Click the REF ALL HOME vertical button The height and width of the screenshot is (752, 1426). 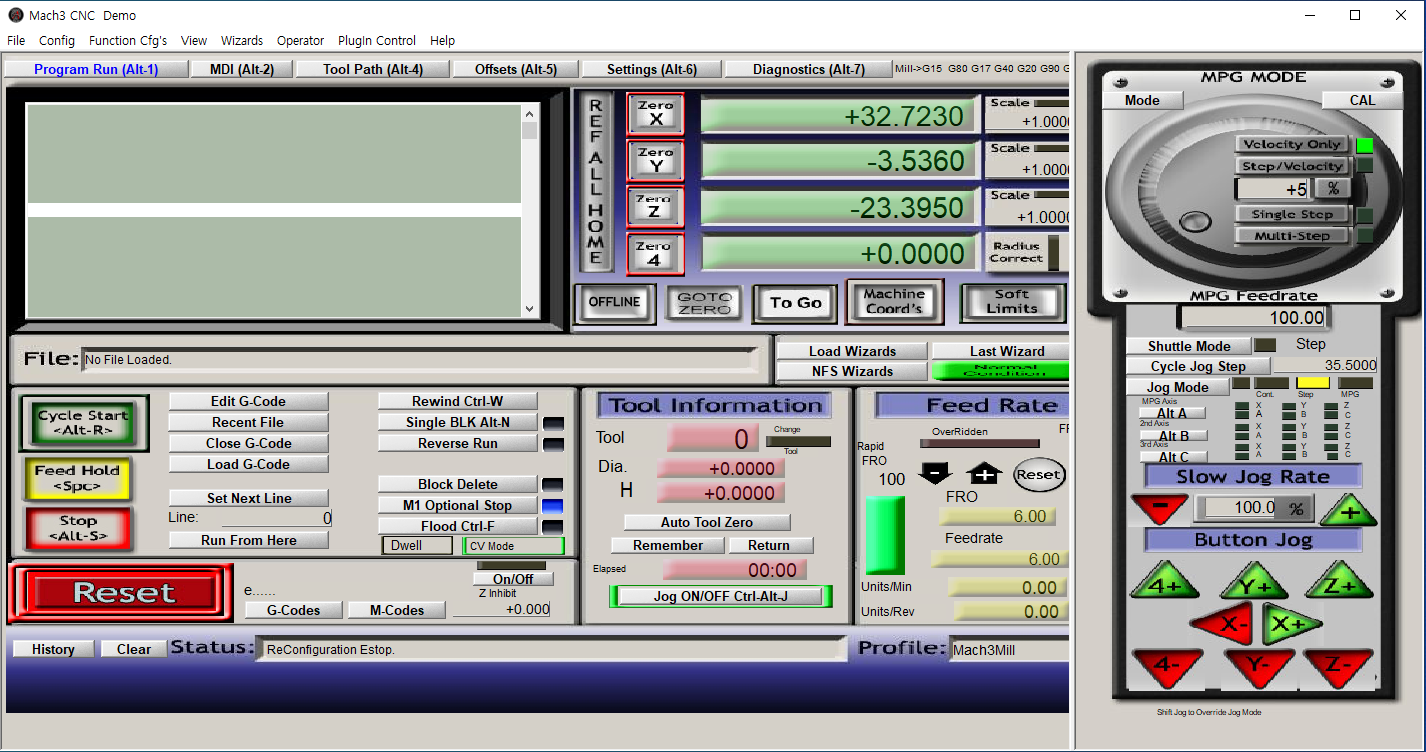click(x=596, y=182)
